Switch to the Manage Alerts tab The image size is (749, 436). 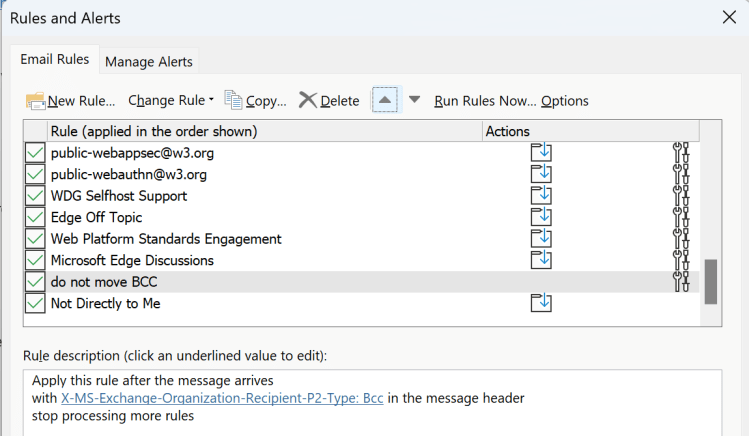tap(149, 61)
